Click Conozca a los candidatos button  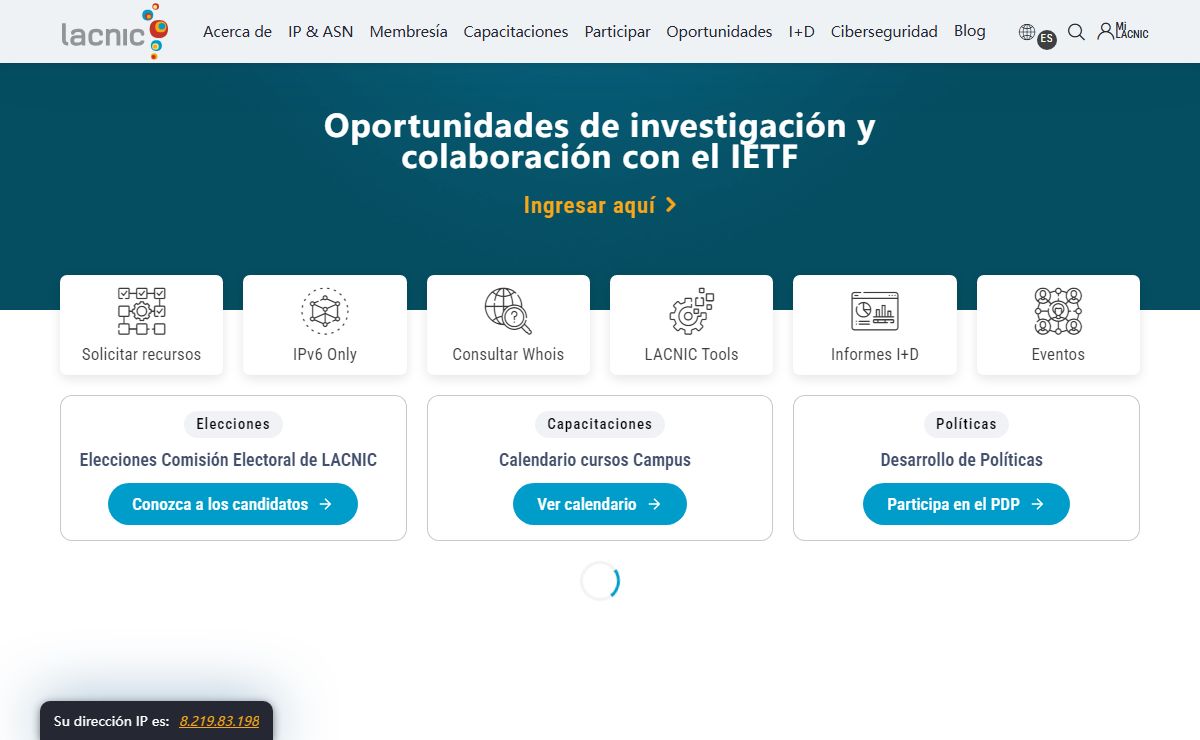[233, 504]
